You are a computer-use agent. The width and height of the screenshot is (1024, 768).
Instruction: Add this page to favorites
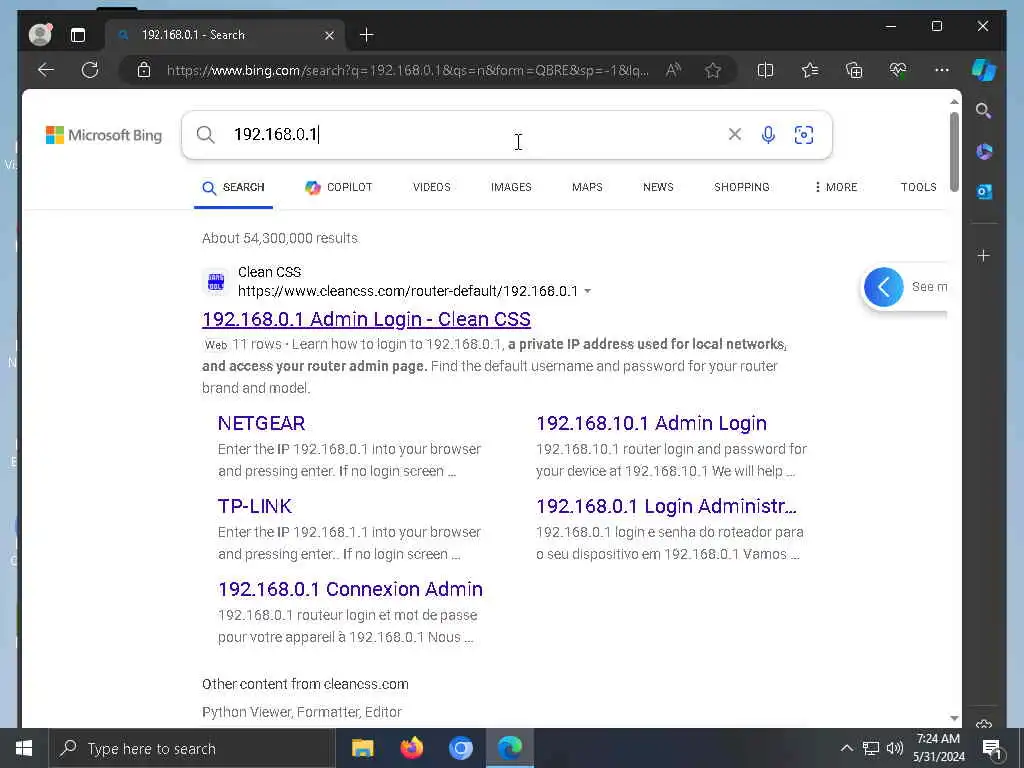(712, 70)
